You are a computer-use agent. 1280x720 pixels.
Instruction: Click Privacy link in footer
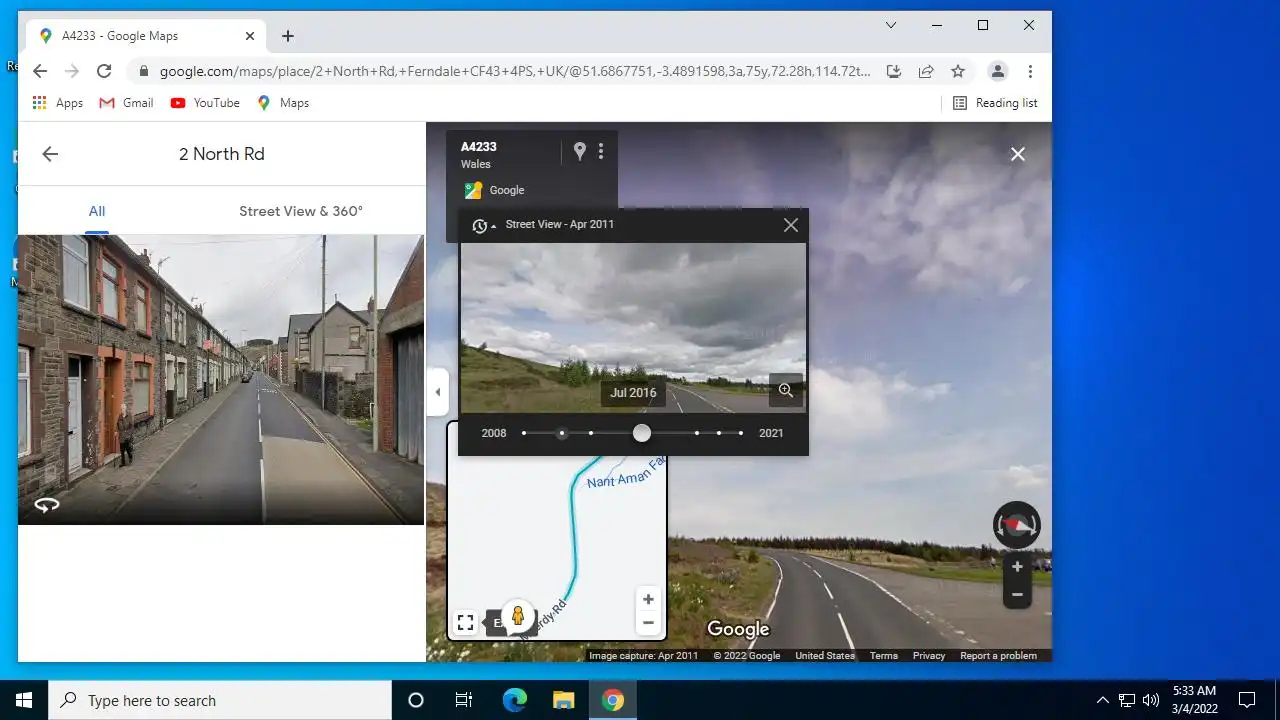[x=929, y=656]
